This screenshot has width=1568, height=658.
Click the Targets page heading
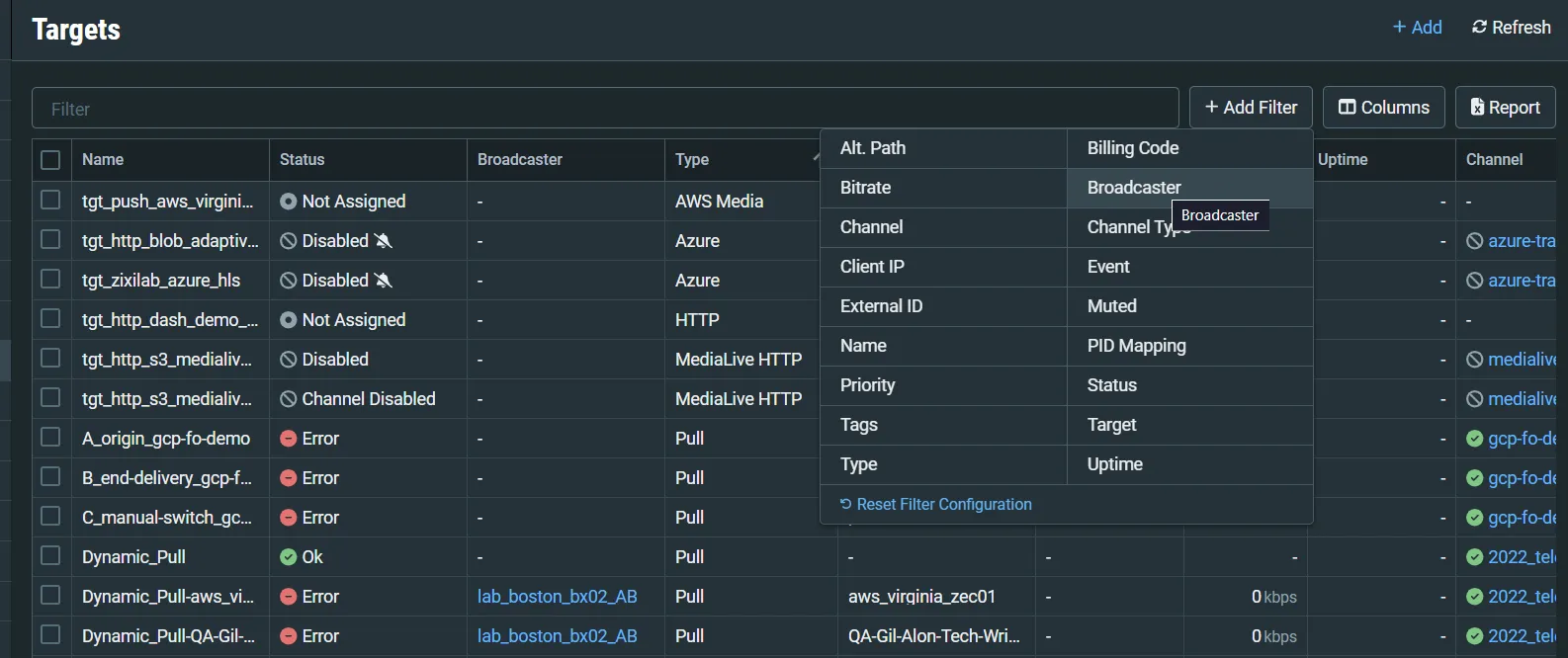point(76,30)
